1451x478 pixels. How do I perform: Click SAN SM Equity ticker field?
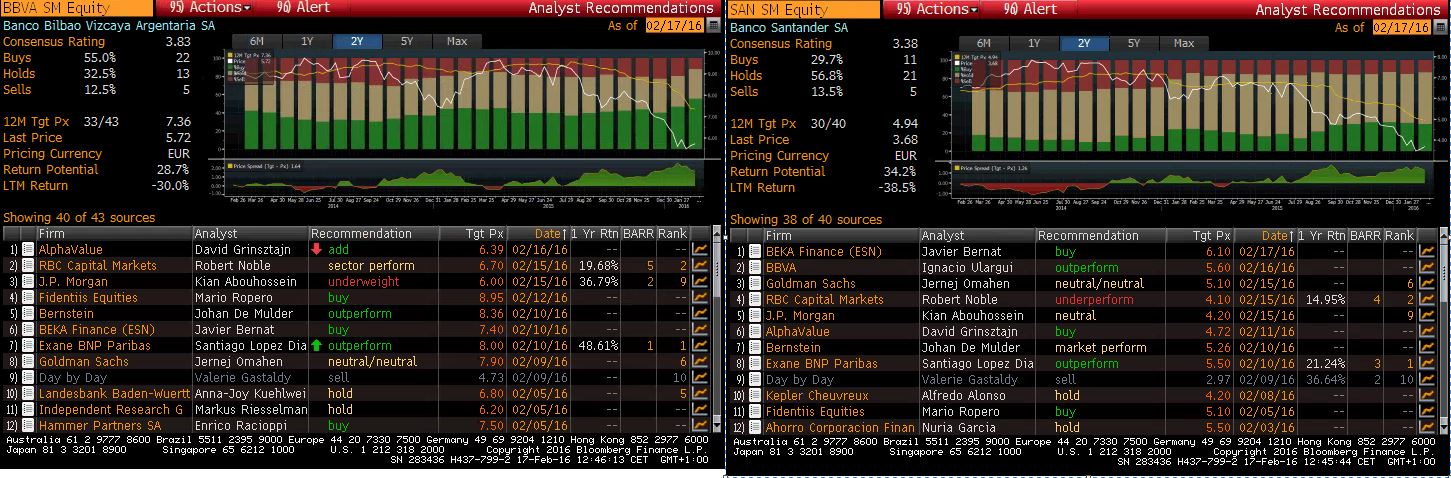804,9
